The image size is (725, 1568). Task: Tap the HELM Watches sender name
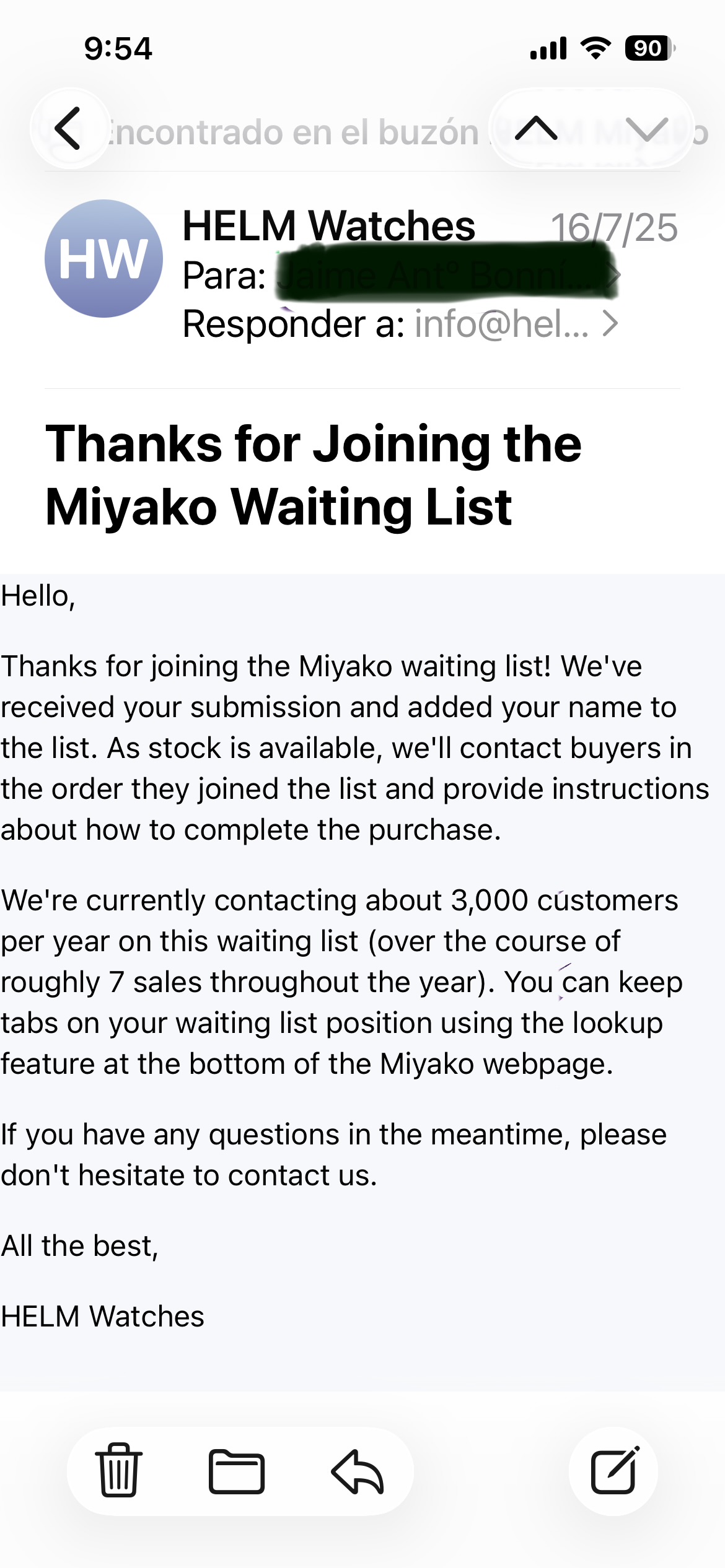tap(328, 226)
